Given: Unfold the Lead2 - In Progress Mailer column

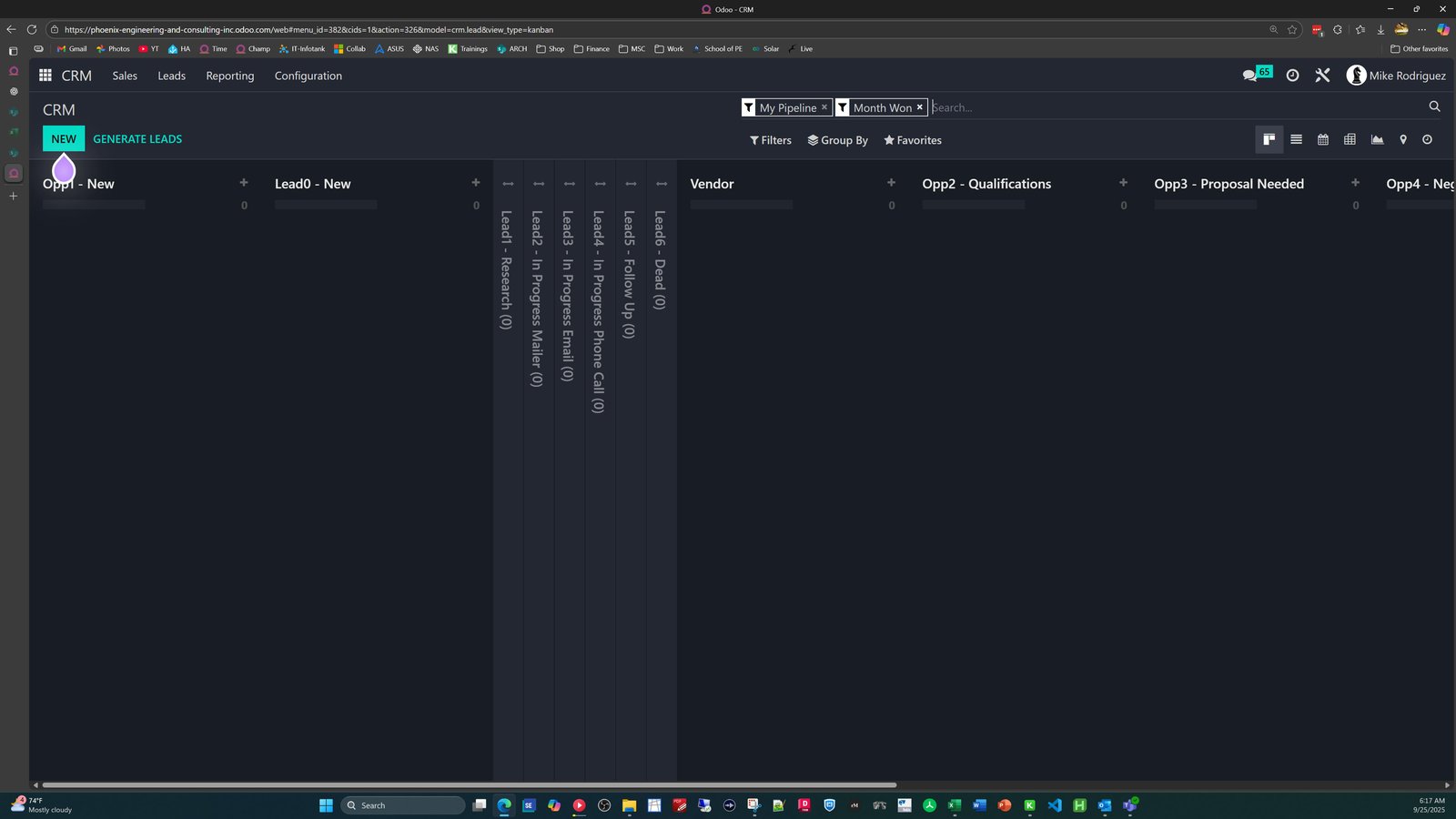Looking at the screenshot, I should [539, 184].
